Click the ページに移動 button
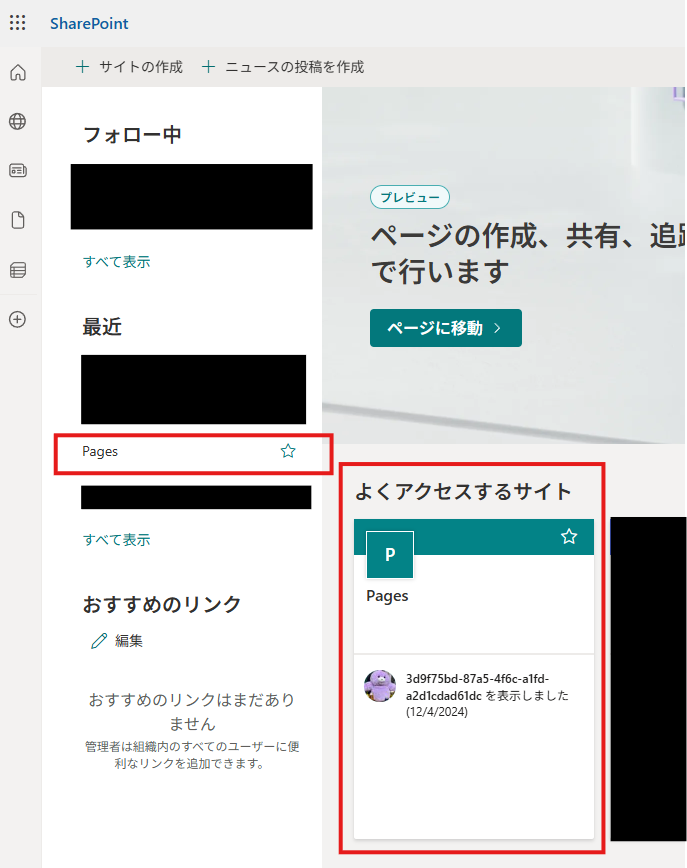 (446, 328)
